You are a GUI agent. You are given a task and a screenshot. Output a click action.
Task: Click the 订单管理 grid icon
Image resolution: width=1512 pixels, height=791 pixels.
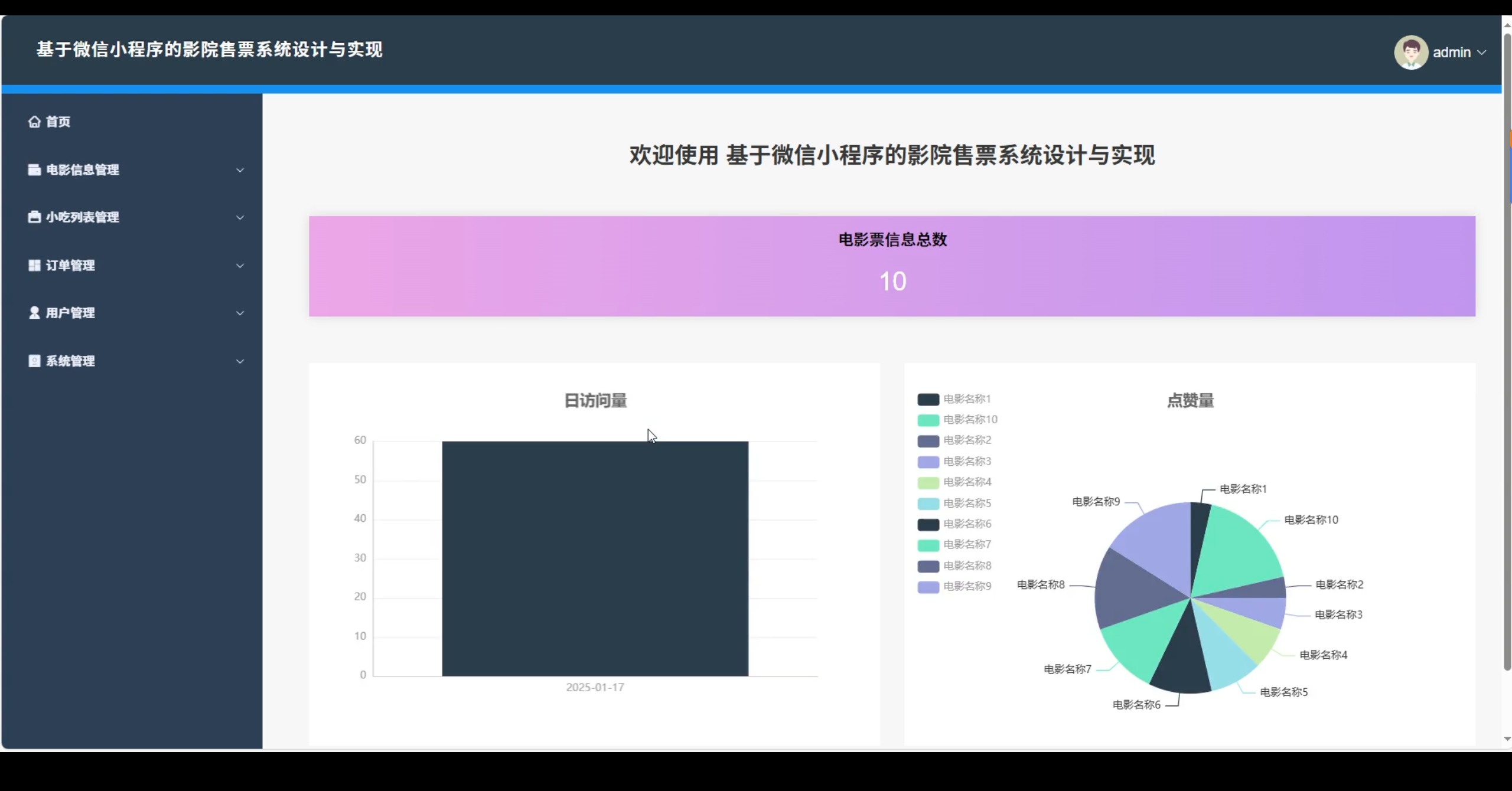[x=34, y=266]
